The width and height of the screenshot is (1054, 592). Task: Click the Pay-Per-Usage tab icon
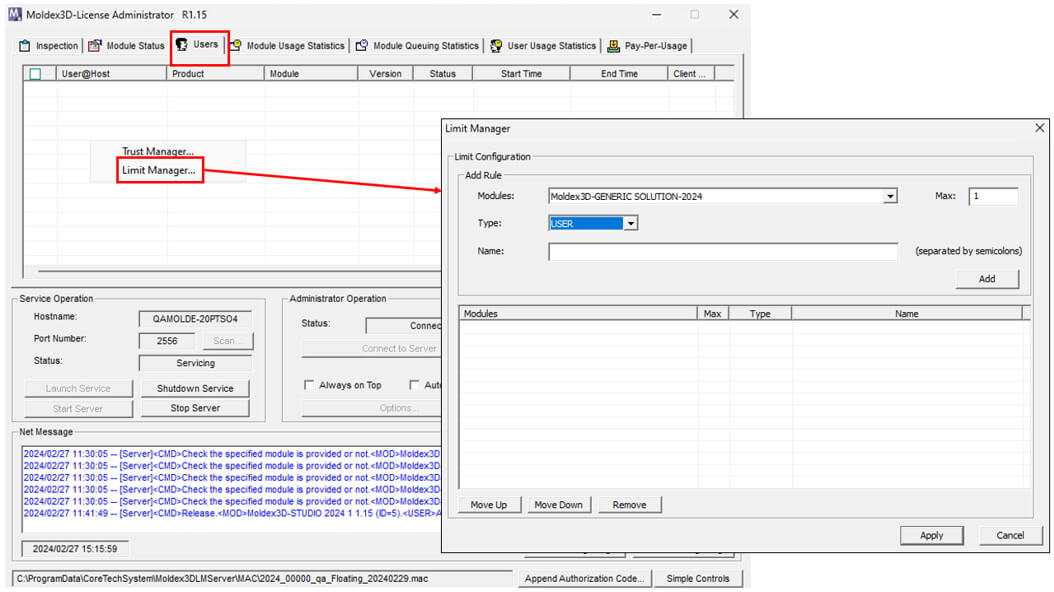click(613, 46)
